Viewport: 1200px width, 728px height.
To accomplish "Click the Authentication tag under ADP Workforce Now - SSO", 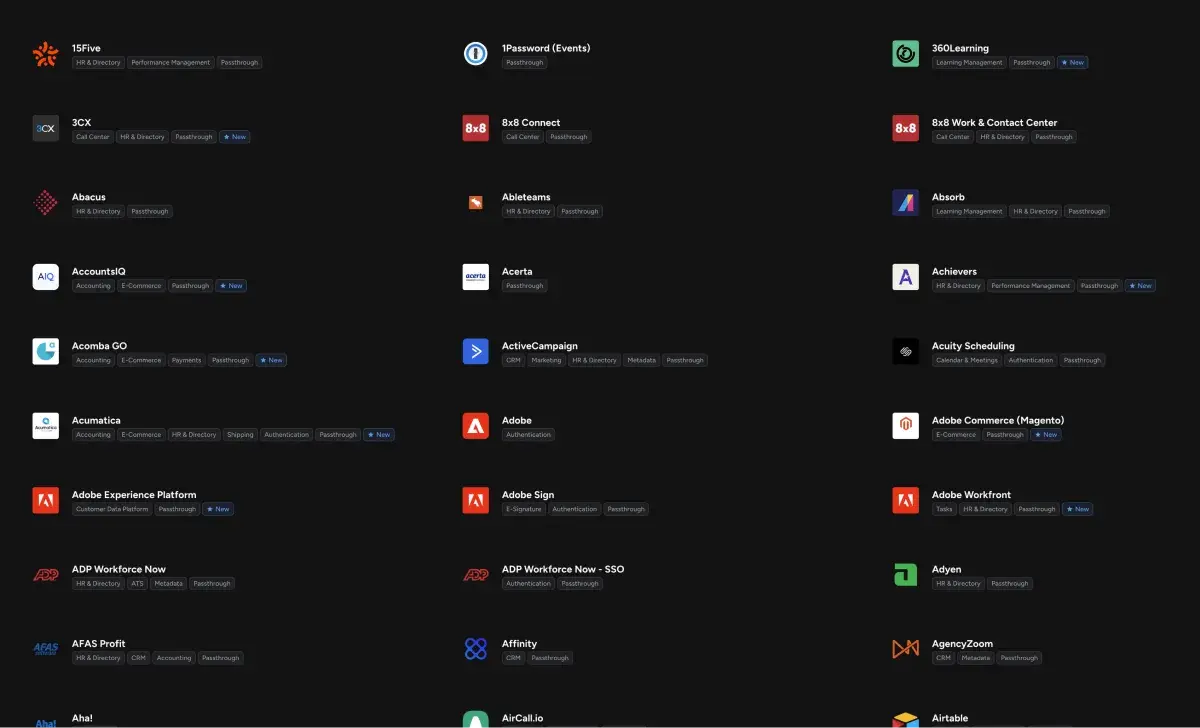I will (x=529, y=584).
